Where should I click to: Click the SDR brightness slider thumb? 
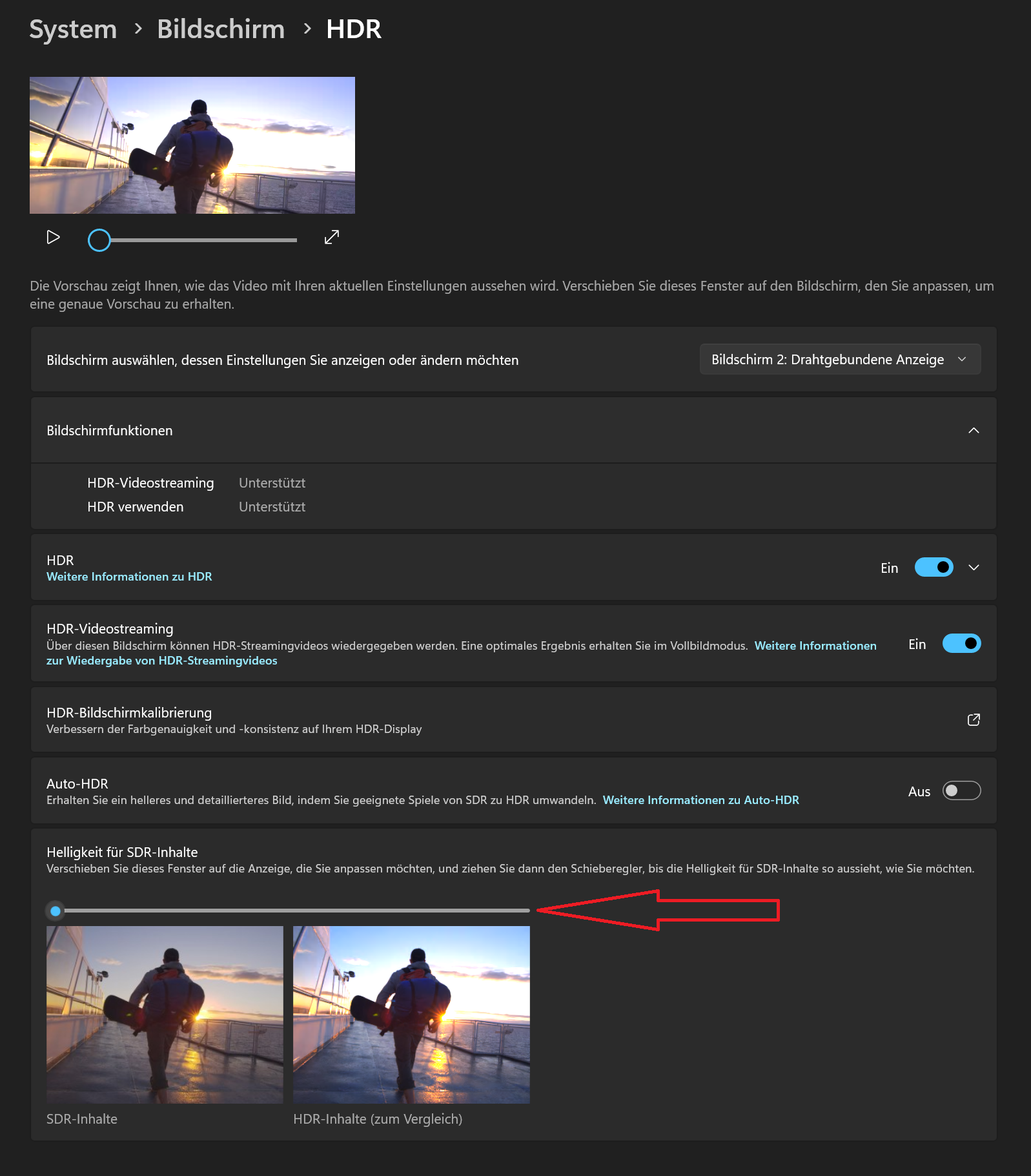pos(56,911)
